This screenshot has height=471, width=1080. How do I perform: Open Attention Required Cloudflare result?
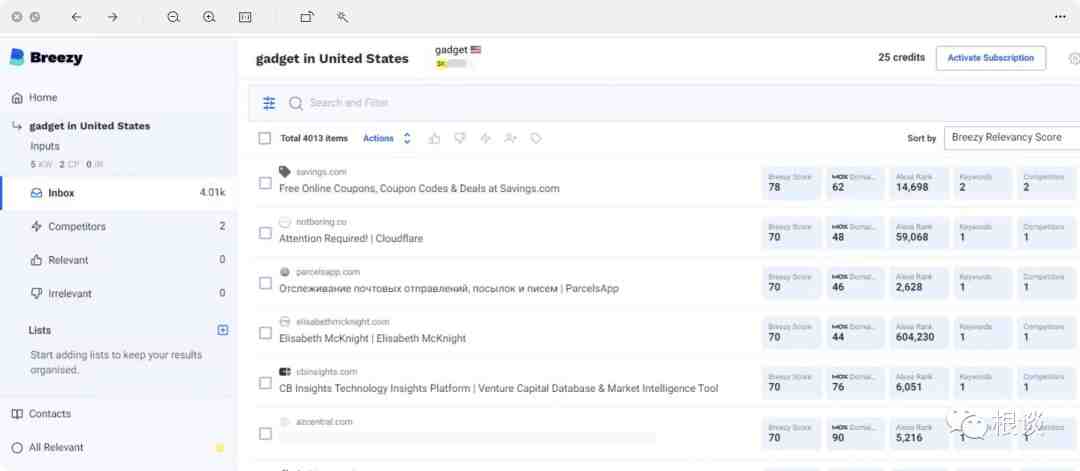click(x=351, y=238)
